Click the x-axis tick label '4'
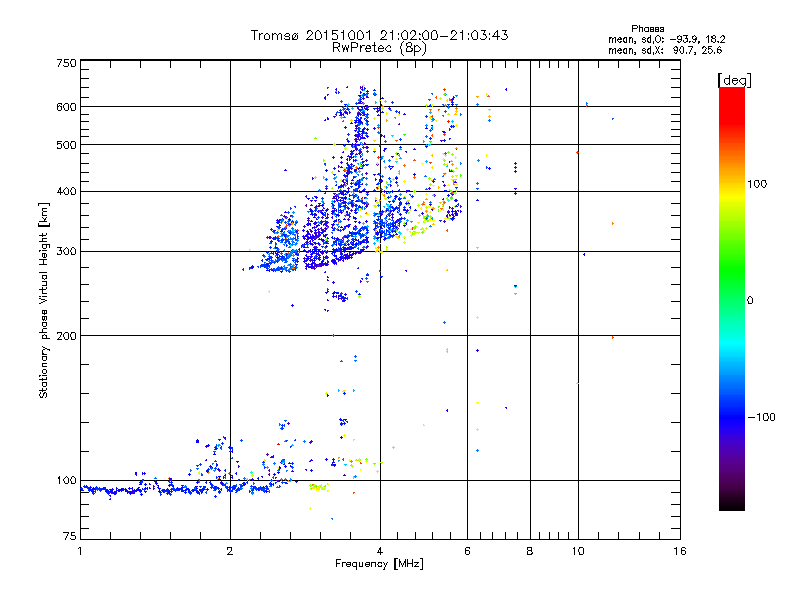Screen dimensions: 800x600 coord(380,551)
